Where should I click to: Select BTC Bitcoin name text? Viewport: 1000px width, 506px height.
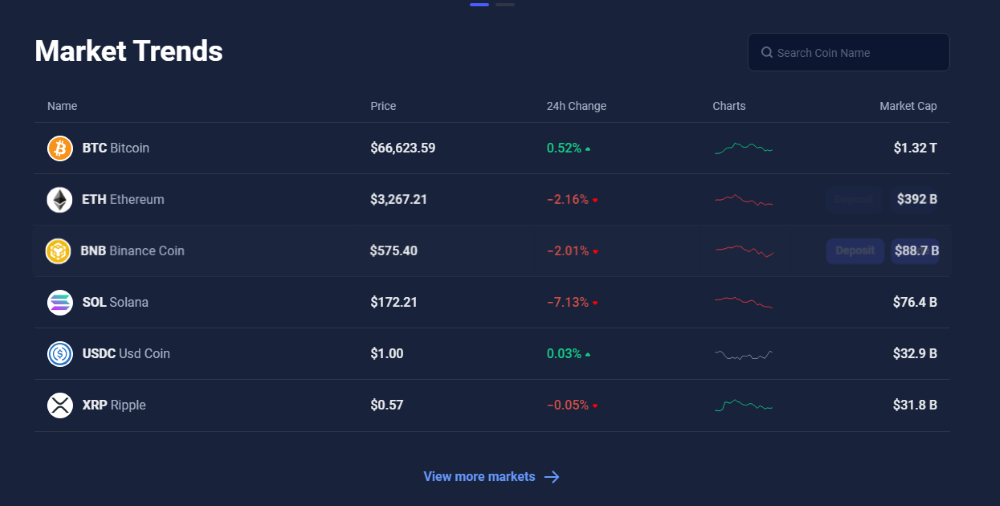(x=115, y=148)
